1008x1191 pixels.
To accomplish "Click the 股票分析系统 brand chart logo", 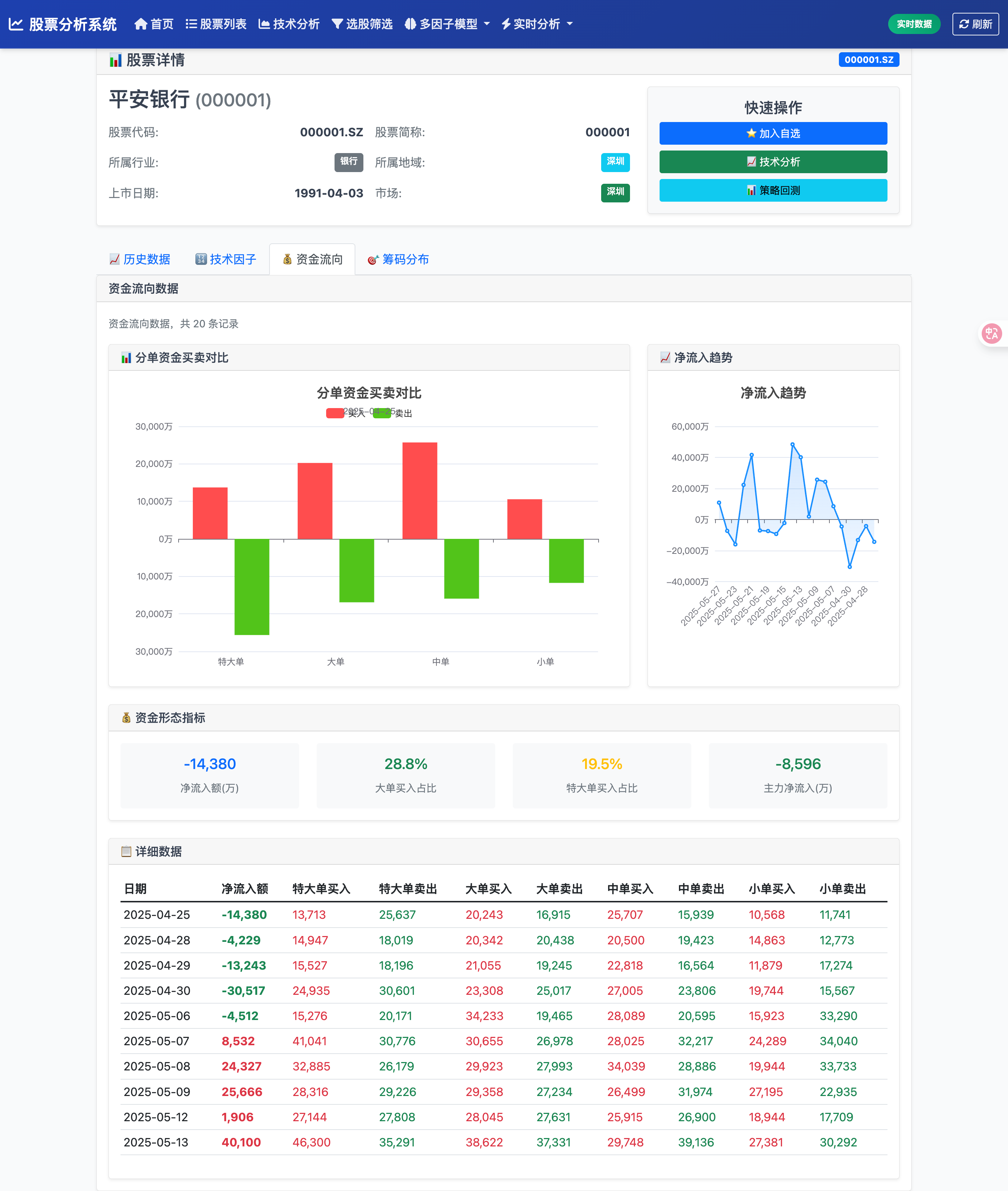I will pyautogui.click(x=15, y=24).
